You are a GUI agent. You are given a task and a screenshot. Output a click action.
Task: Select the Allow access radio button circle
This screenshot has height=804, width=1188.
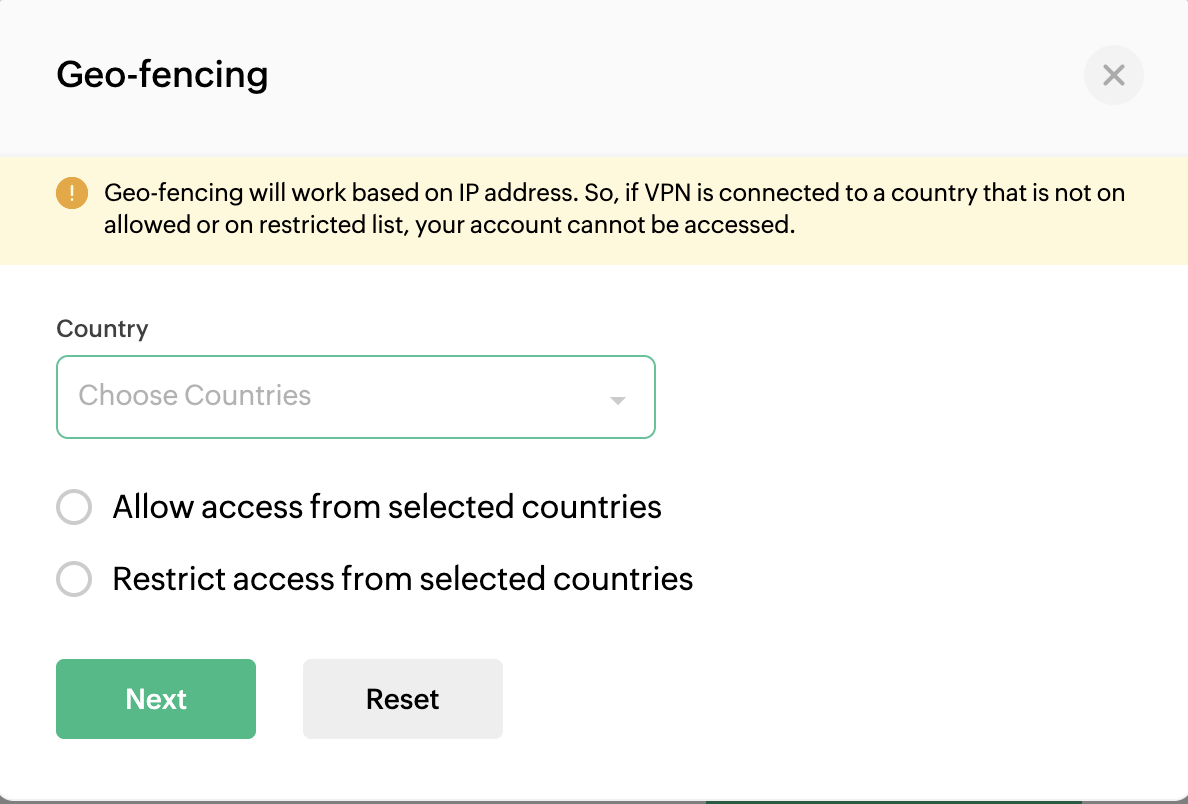click(x=74, y=507)
